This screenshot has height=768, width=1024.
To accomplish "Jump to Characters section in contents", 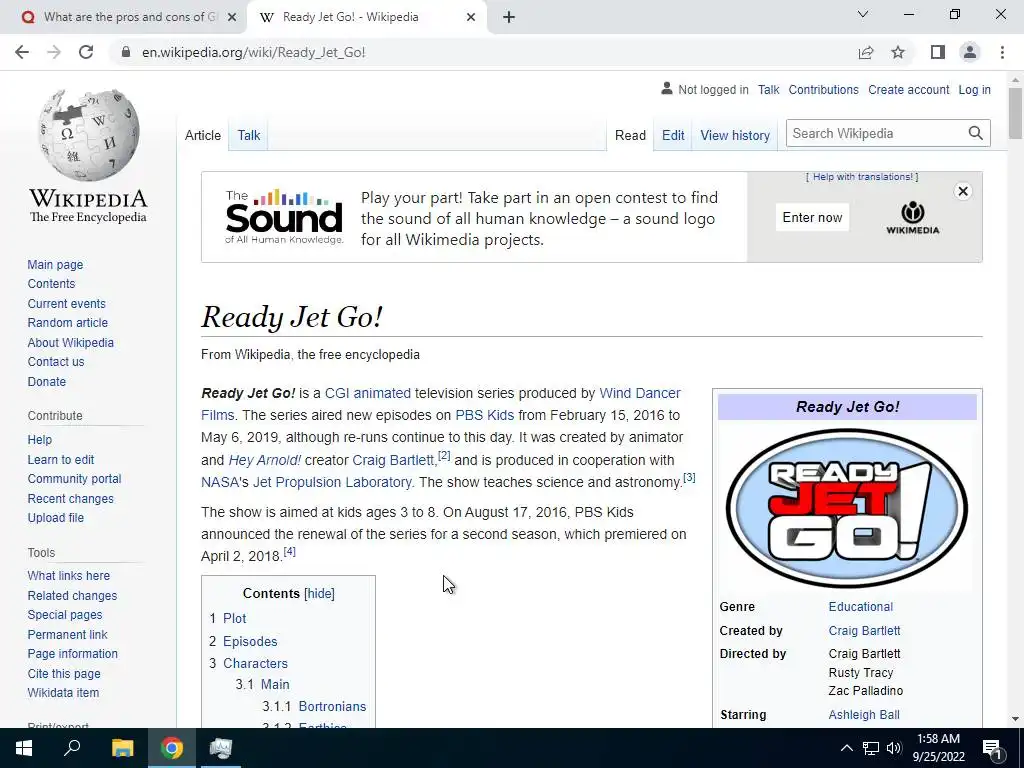I will [255, 663].
